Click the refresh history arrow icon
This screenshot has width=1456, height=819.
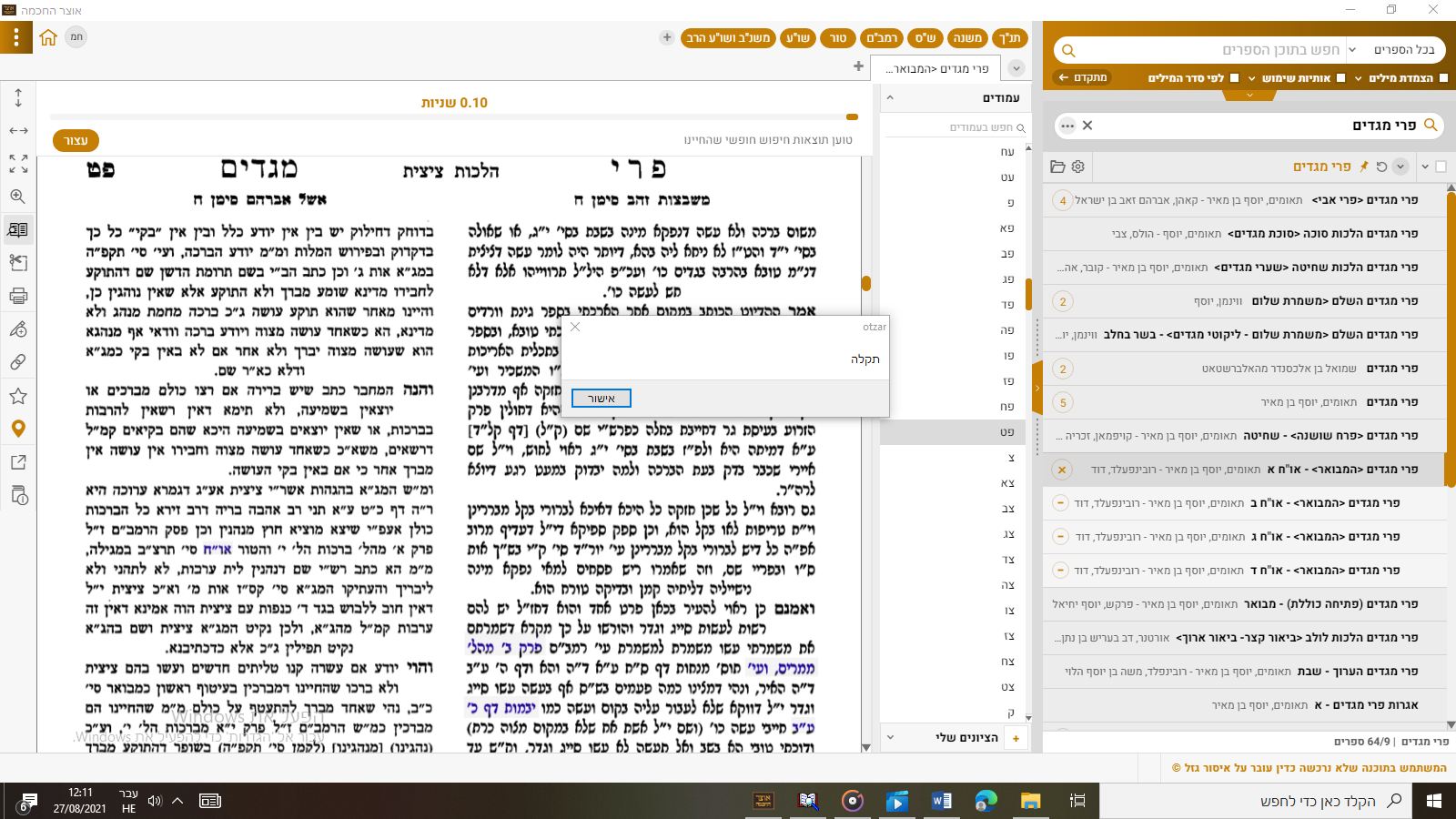1381,167
